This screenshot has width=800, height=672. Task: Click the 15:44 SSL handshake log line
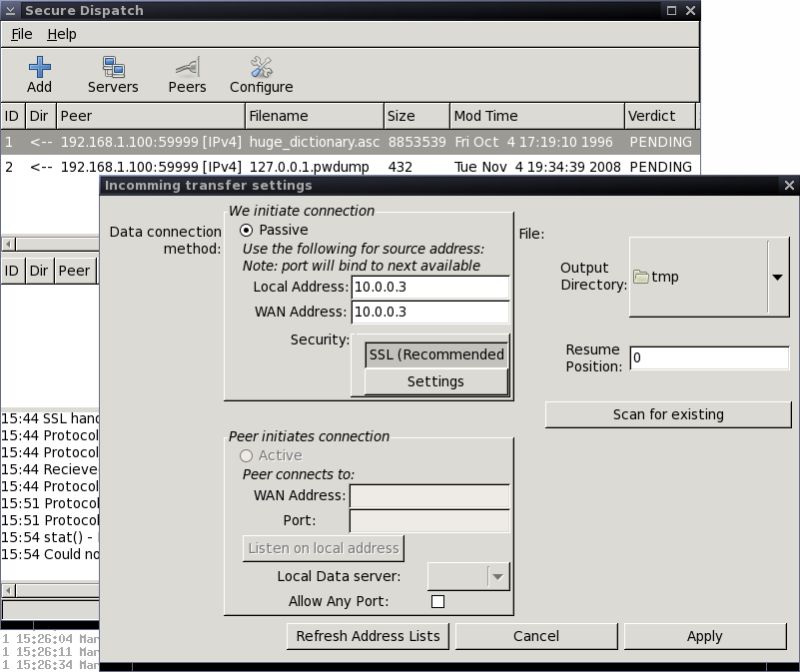coord(50,418)
